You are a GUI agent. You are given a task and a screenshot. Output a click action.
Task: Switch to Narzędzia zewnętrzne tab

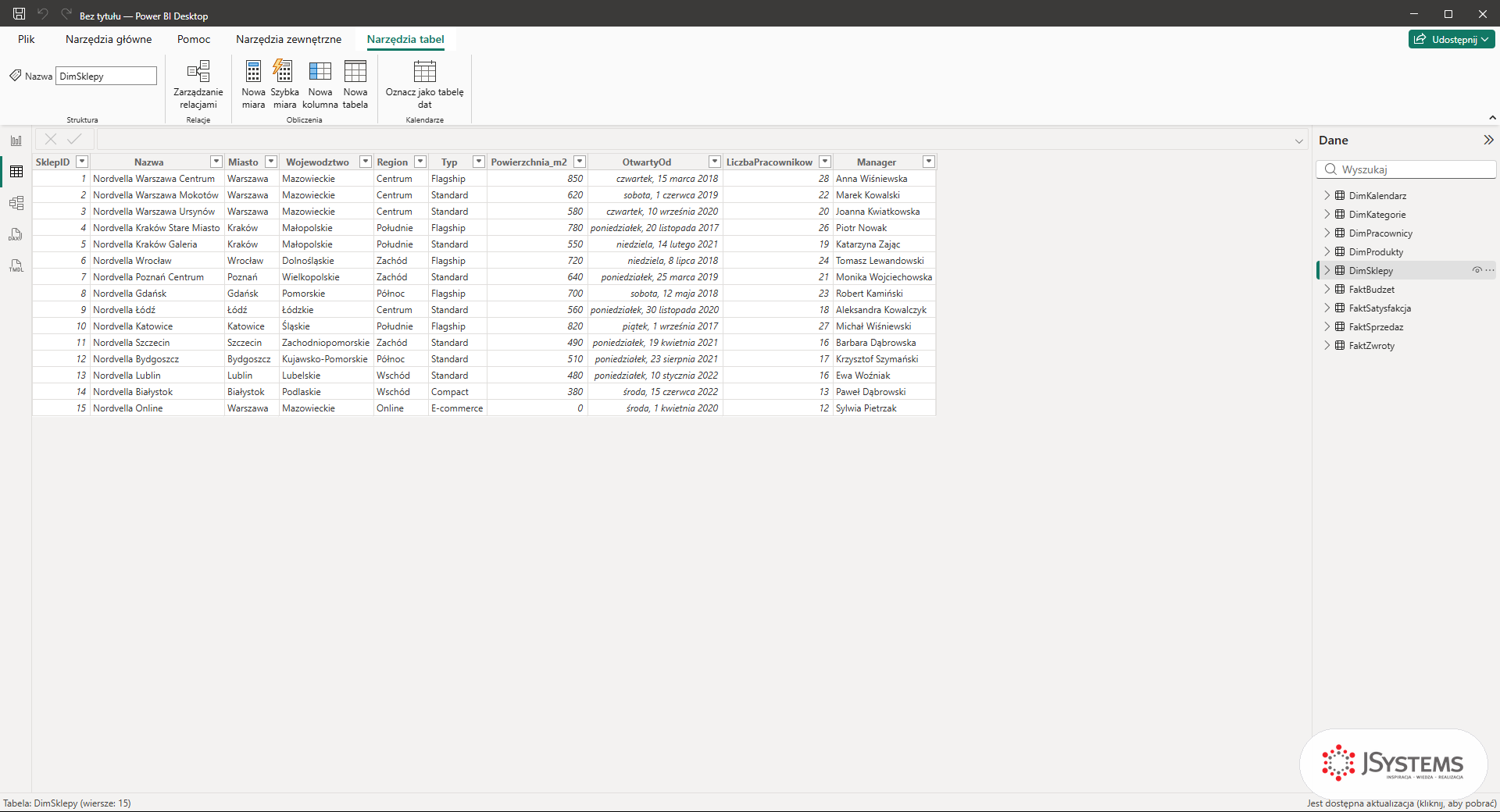(288, 39)
